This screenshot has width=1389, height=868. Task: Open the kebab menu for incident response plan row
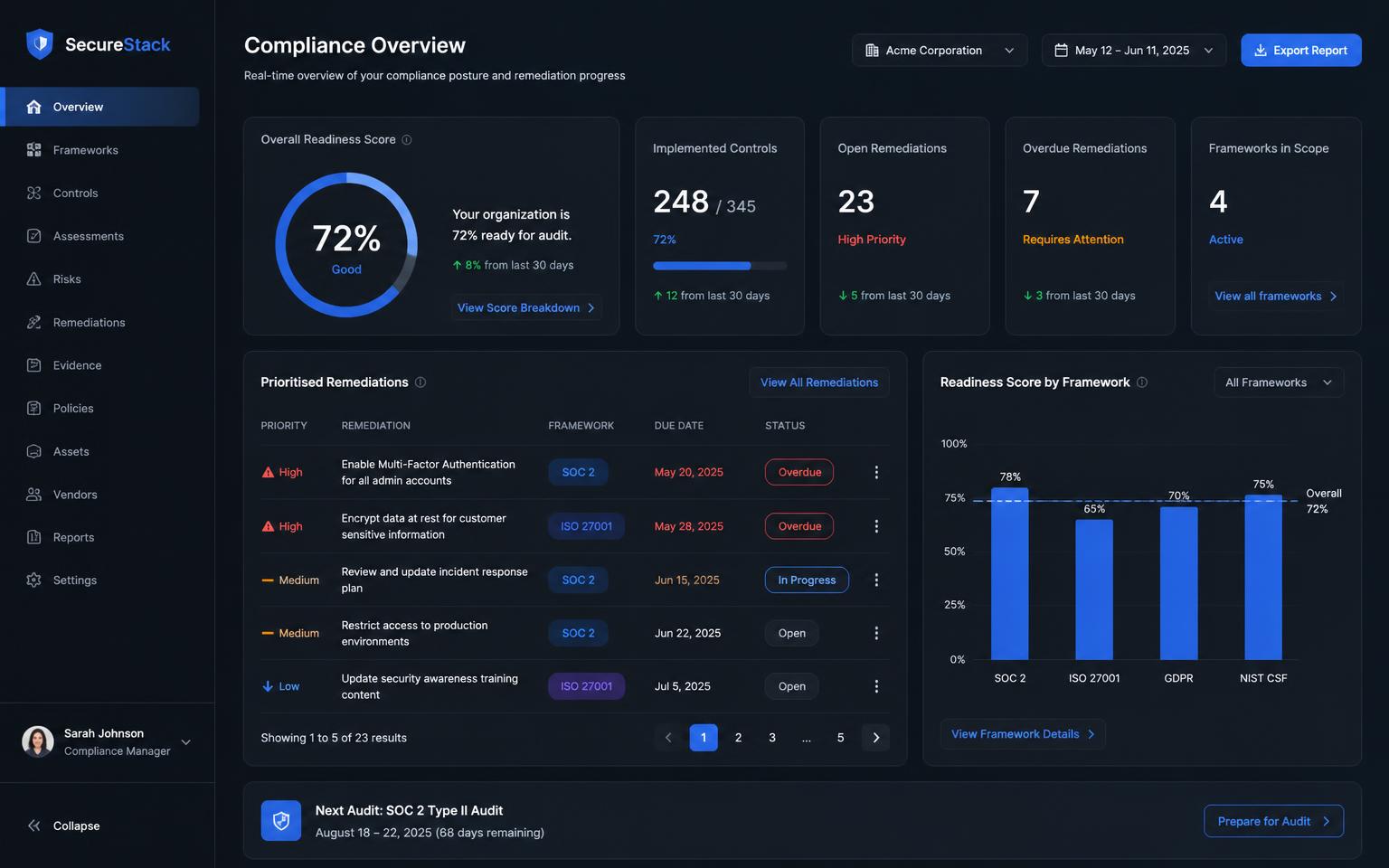point(876,580)
